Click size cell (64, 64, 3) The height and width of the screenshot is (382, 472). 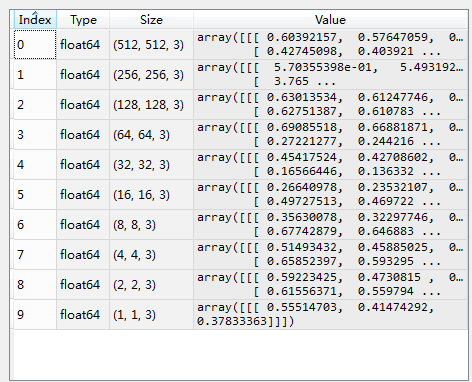(x=151, y=134)
